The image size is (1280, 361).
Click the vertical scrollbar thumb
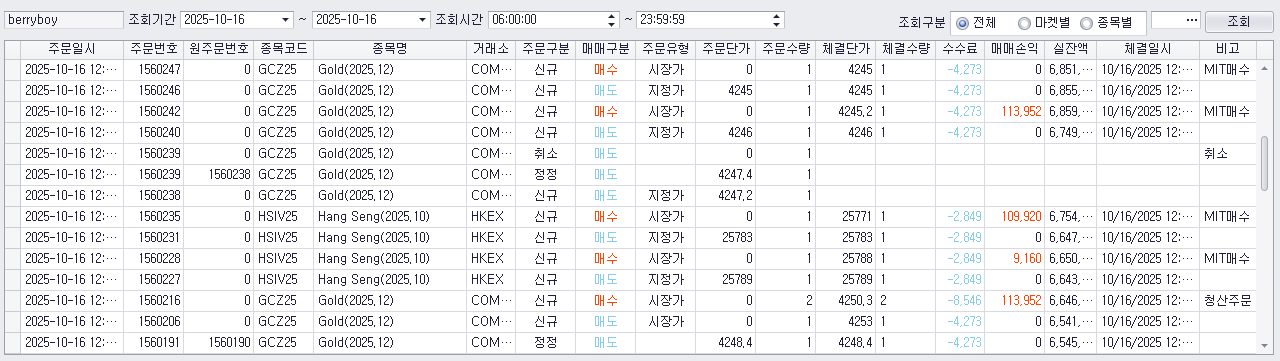tap(1264, 163)
